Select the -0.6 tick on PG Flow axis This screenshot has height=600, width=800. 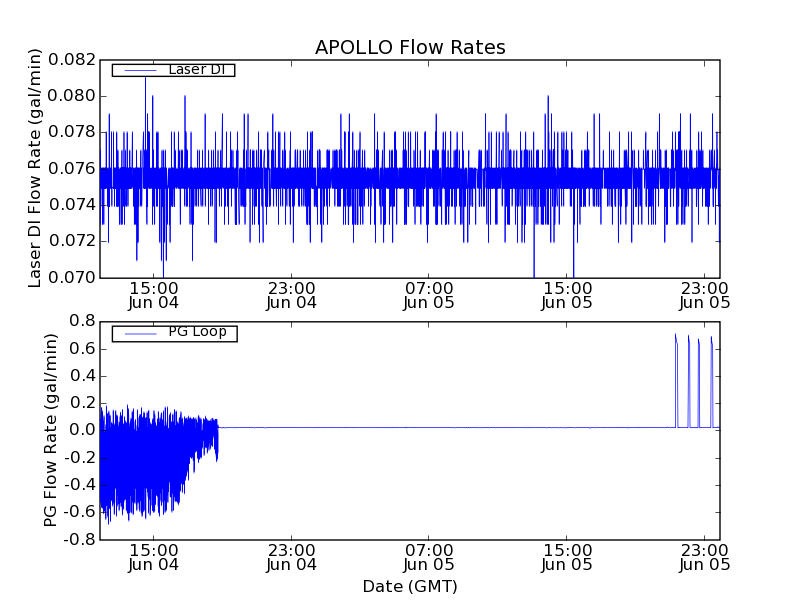[80, 512]
